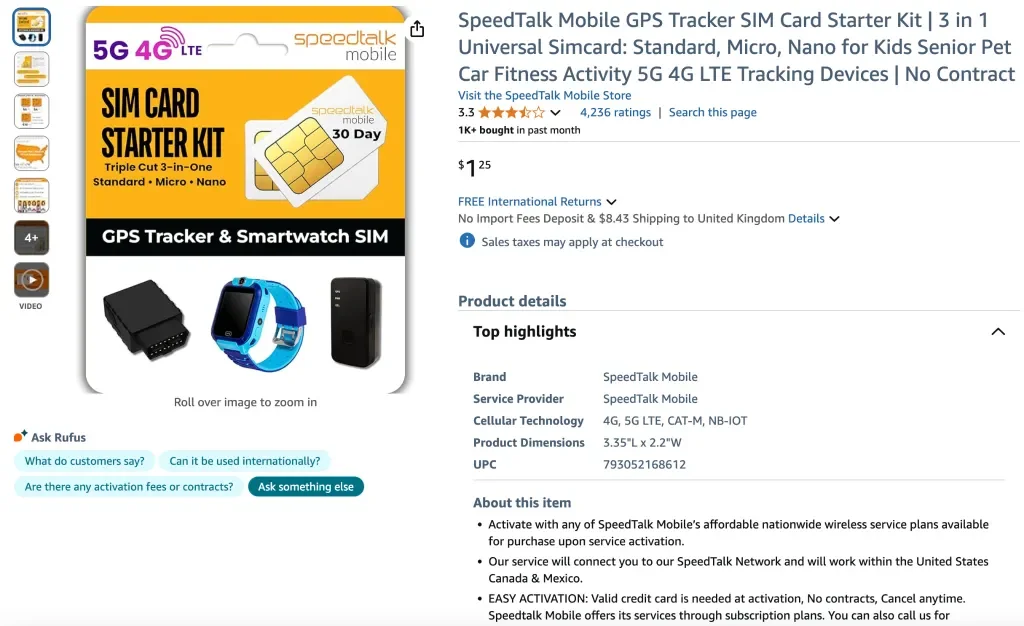The width and height of the screenshot is (1024, 626).
Task: Ask "What do customers say?" suggestion
Action: point(84,461)
